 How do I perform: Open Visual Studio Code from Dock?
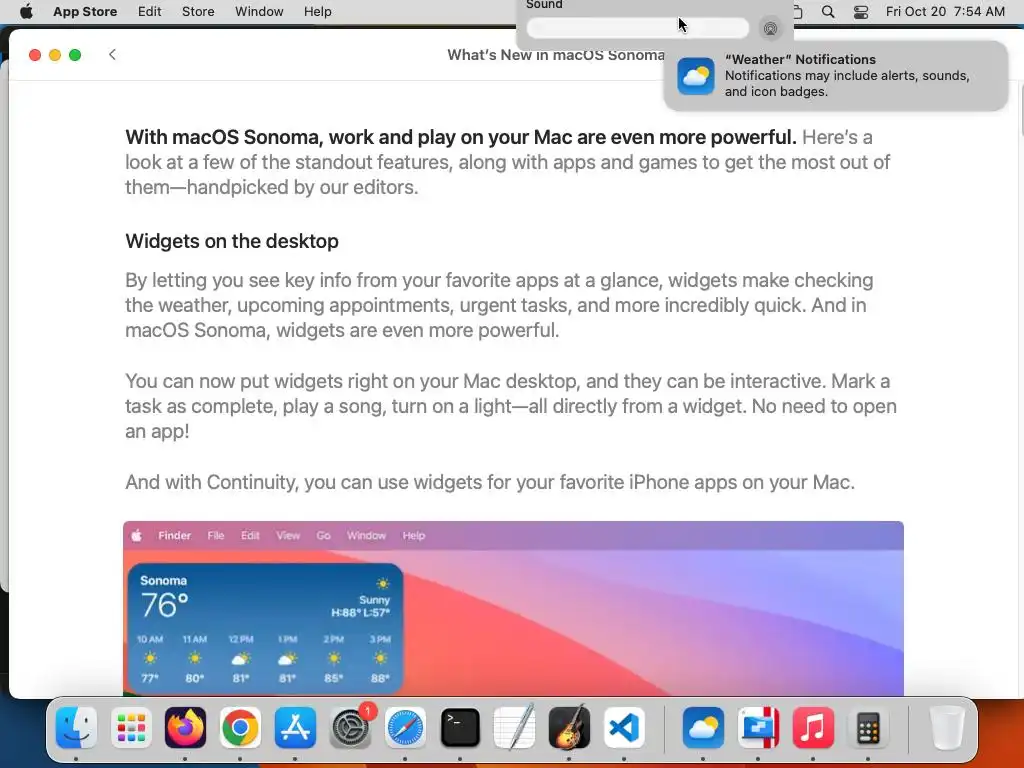coord(624,727)
